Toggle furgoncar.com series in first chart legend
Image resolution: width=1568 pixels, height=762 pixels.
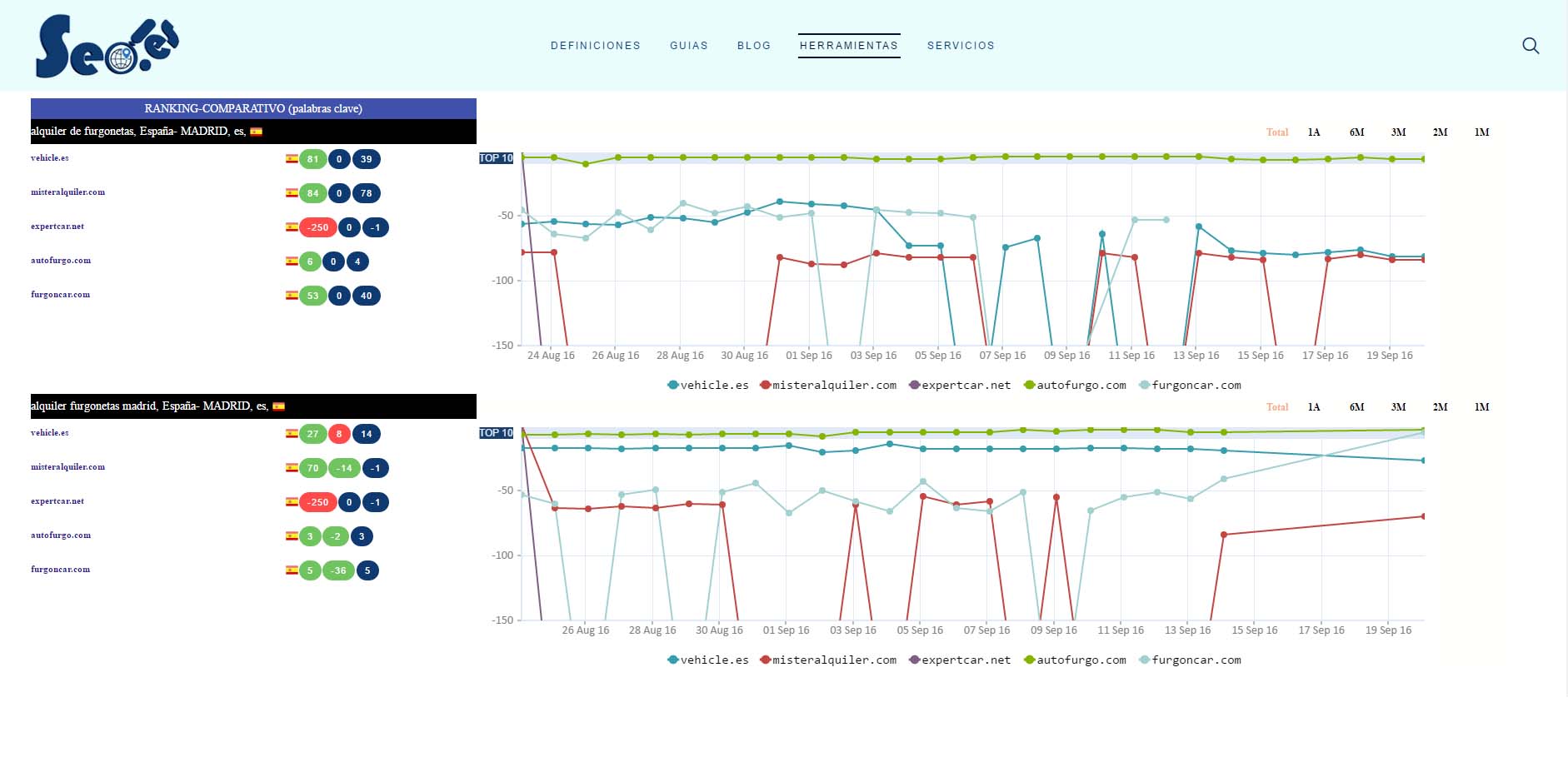1190,385
